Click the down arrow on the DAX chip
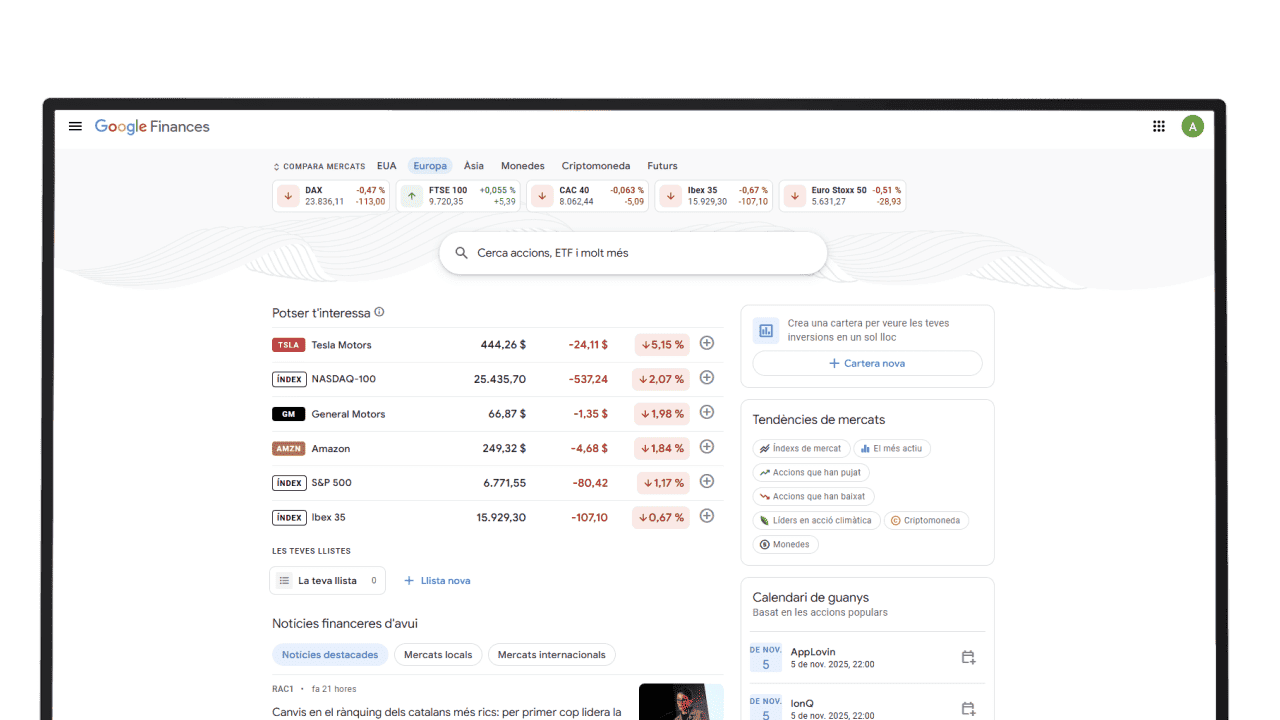 pos(286,196)
